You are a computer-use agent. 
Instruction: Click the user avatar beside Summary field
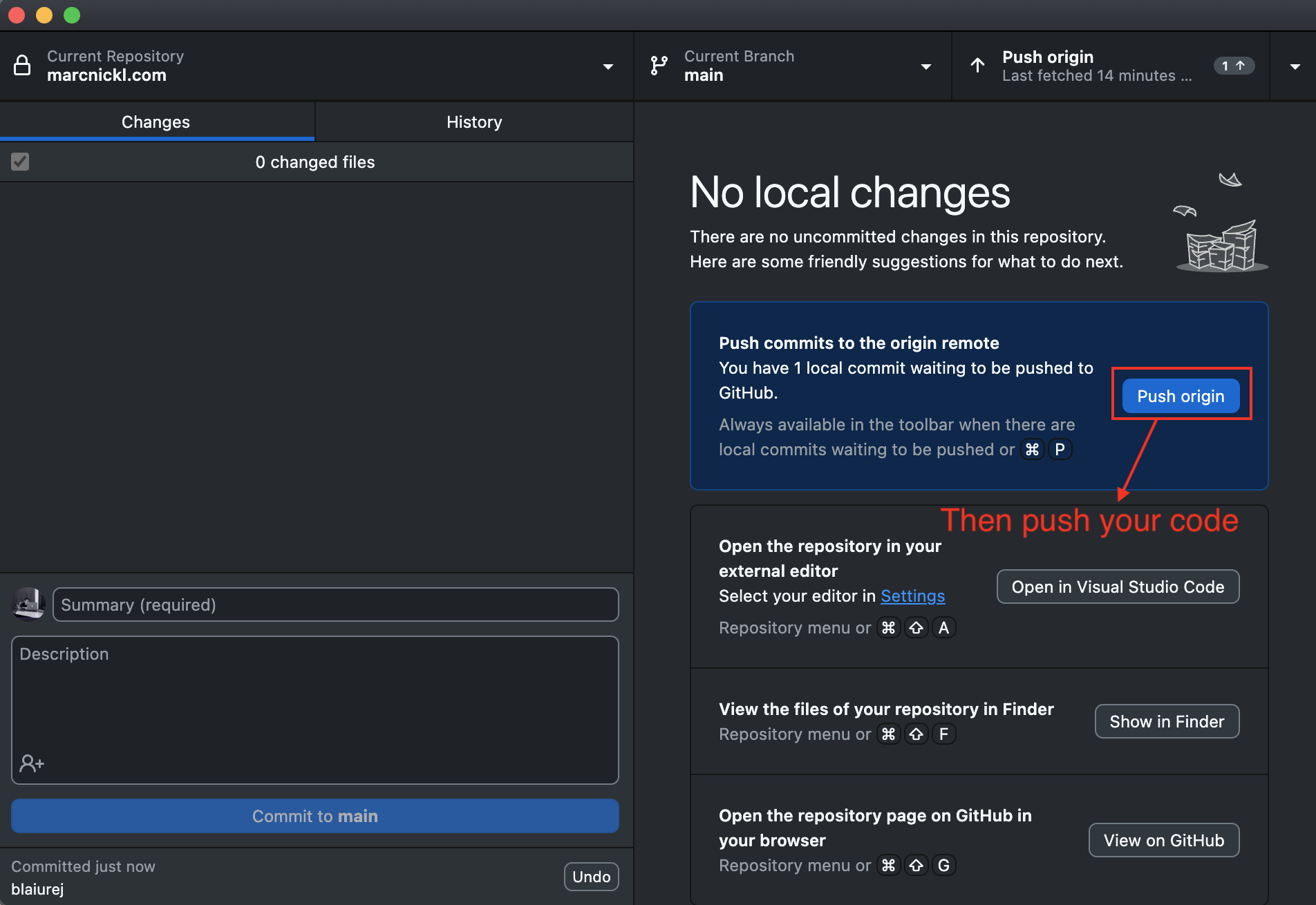click(x=28, y=604)
